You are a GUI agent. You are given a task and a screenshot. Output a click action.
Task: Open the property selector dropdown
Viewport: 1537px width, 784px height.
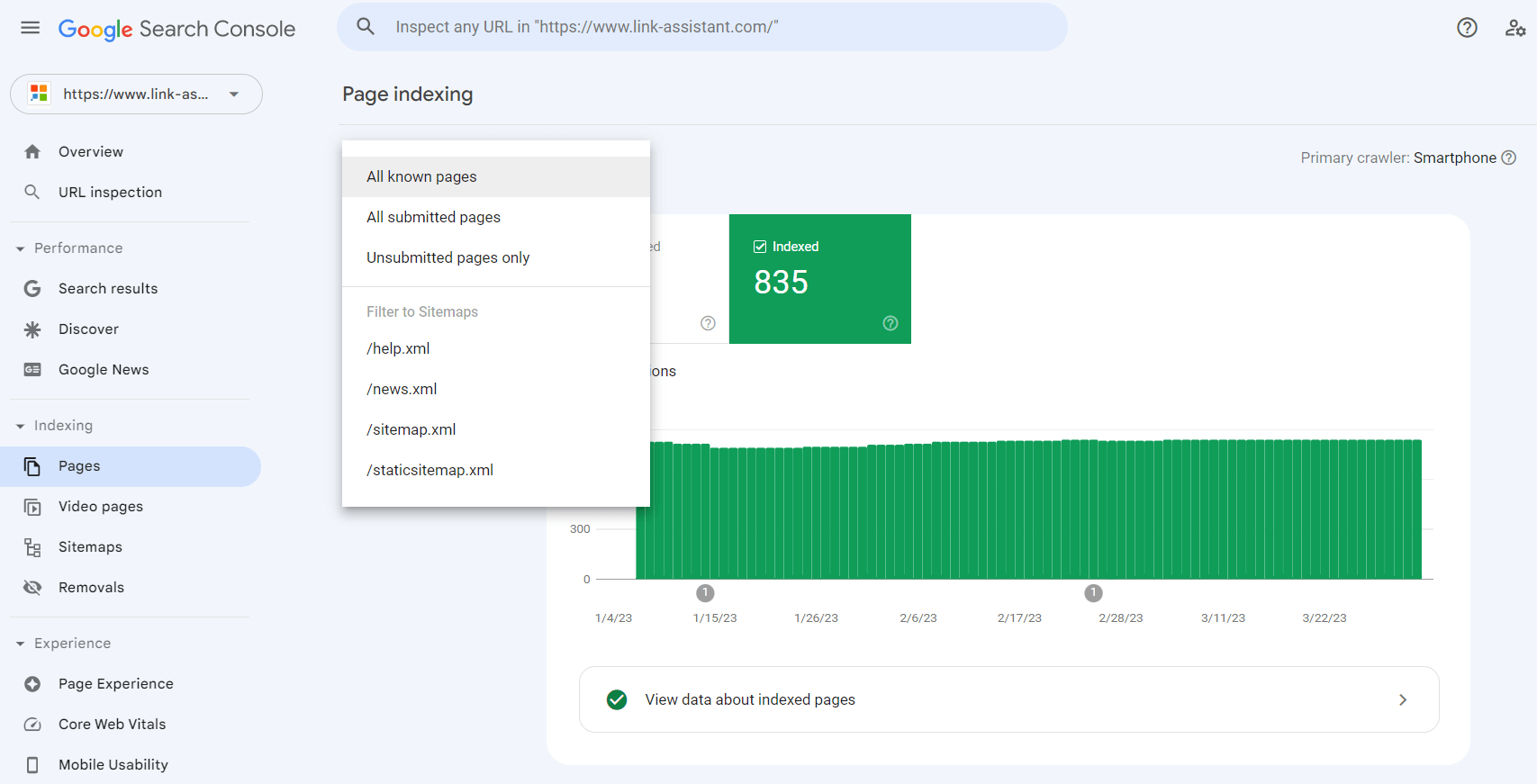[136, 94]
